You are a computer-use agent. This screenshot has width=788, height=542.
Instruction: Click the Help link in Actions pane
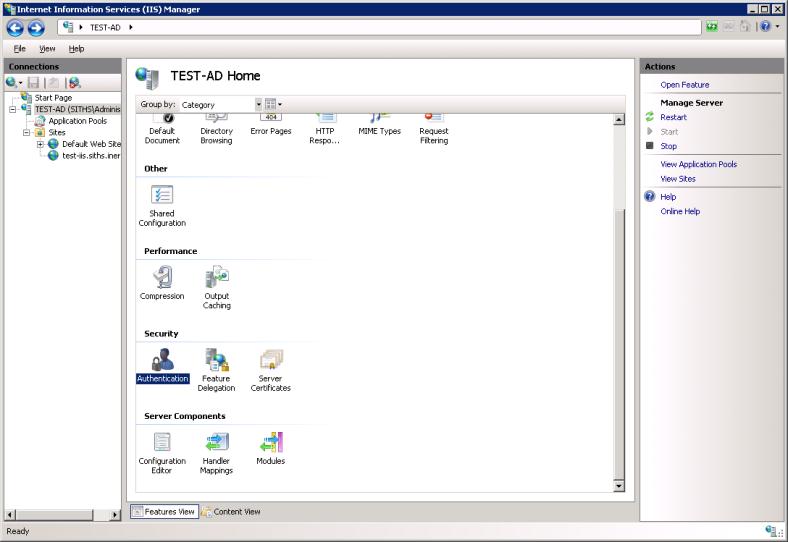tap(668, 197)
